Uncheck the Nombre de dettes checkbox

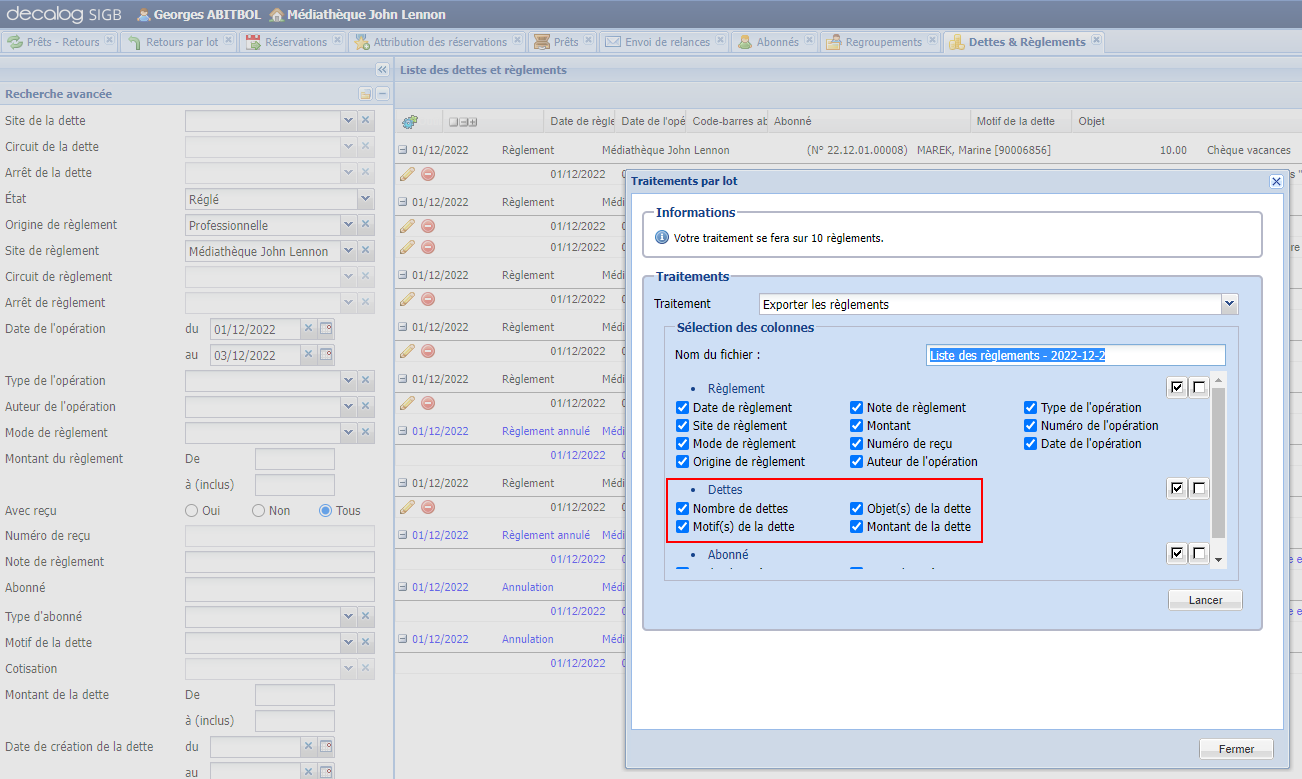[683, 509]
